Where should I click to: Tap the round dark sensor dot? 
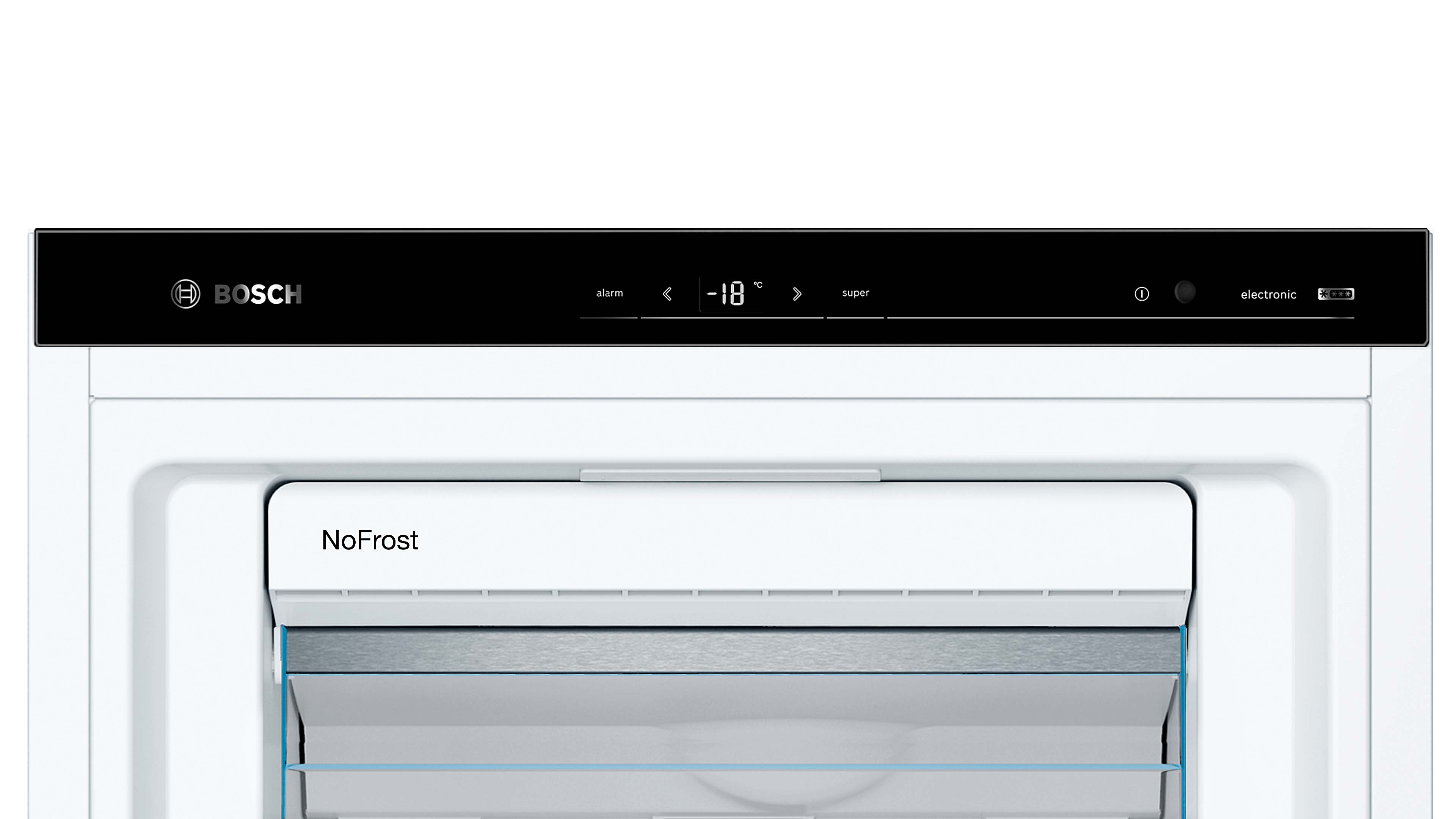point(1185,292)
